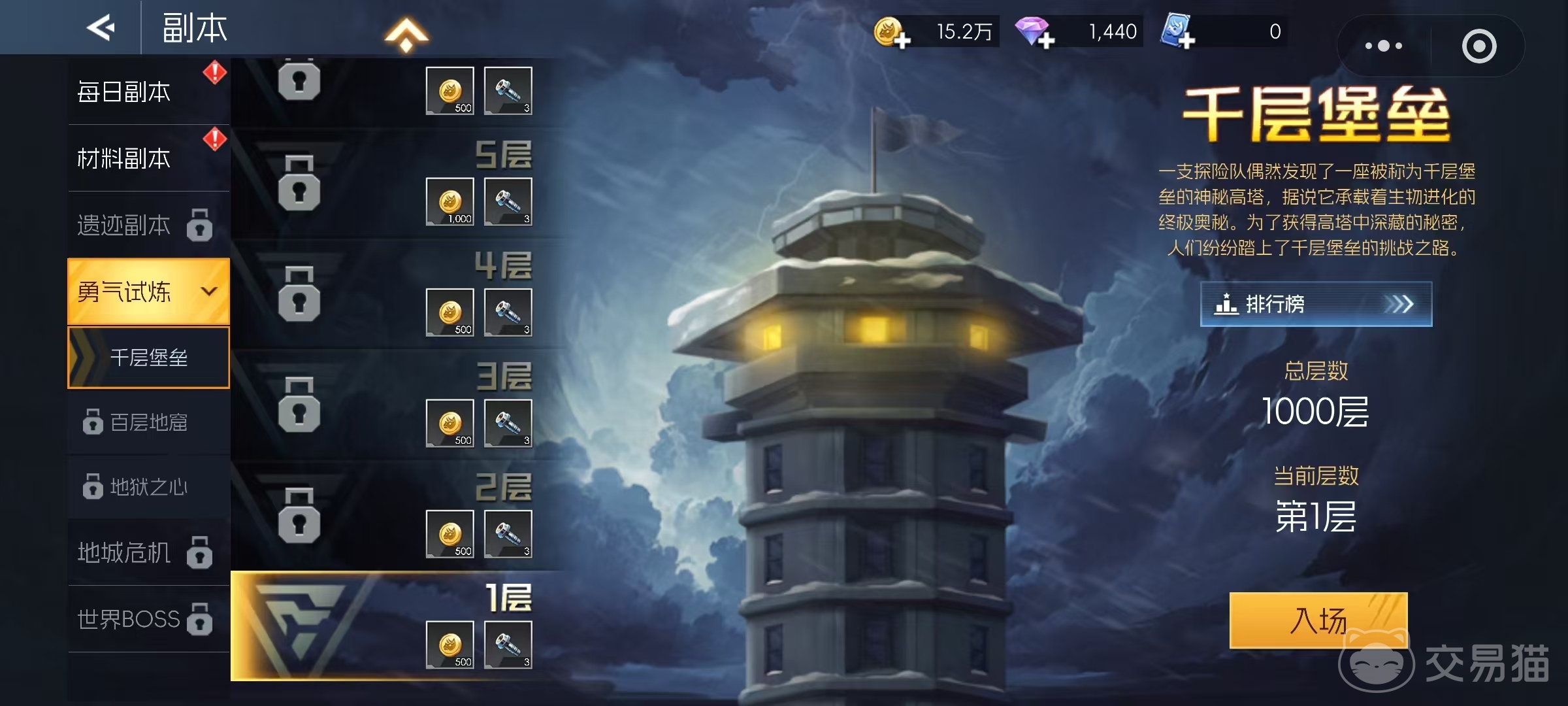
Task: Tap the screw material reward in 3层 row
Action: [508, 423]
